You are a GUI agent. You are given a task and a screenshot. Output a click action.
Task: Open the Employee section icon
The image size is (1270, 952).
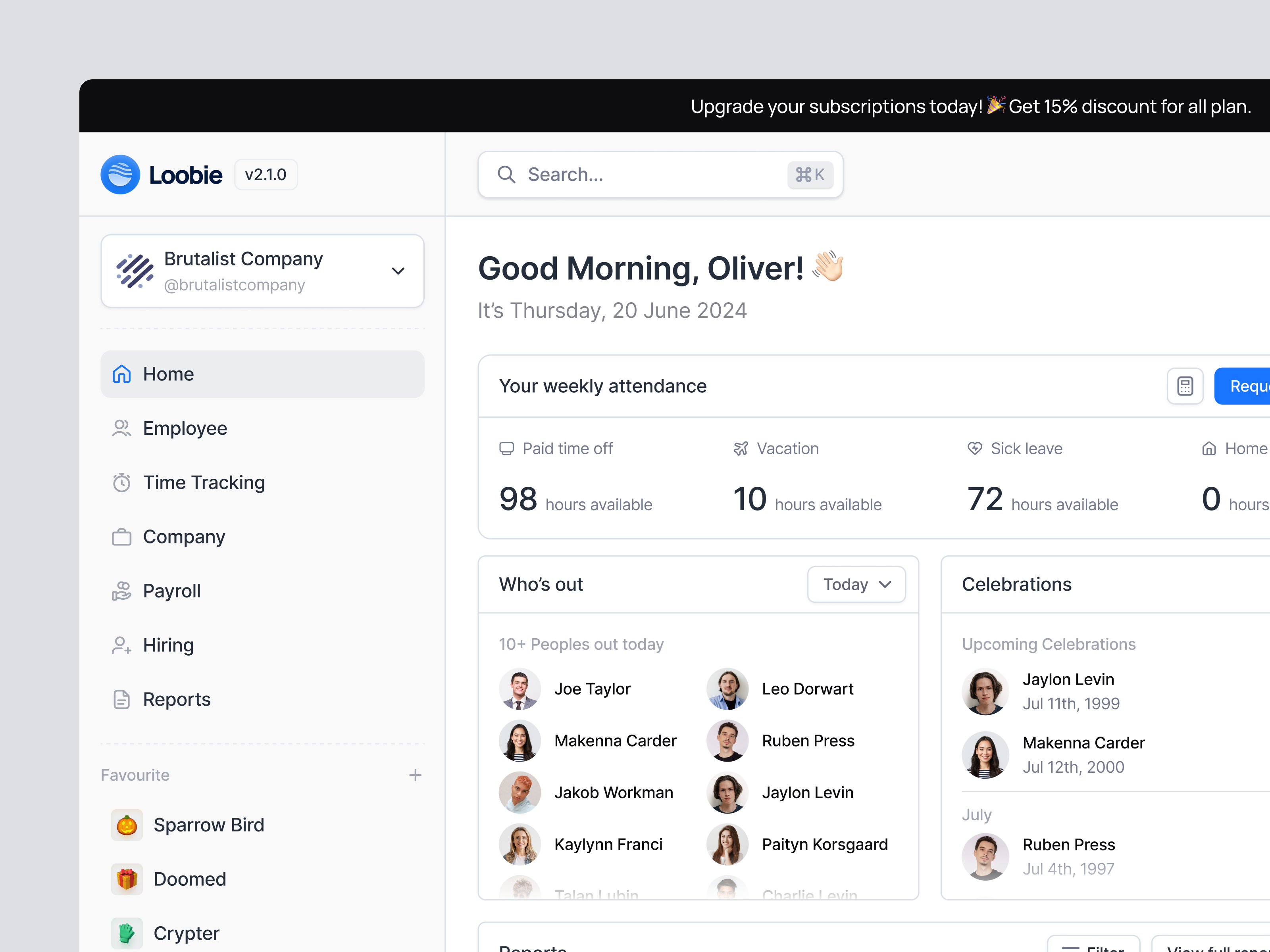[122, 428]
